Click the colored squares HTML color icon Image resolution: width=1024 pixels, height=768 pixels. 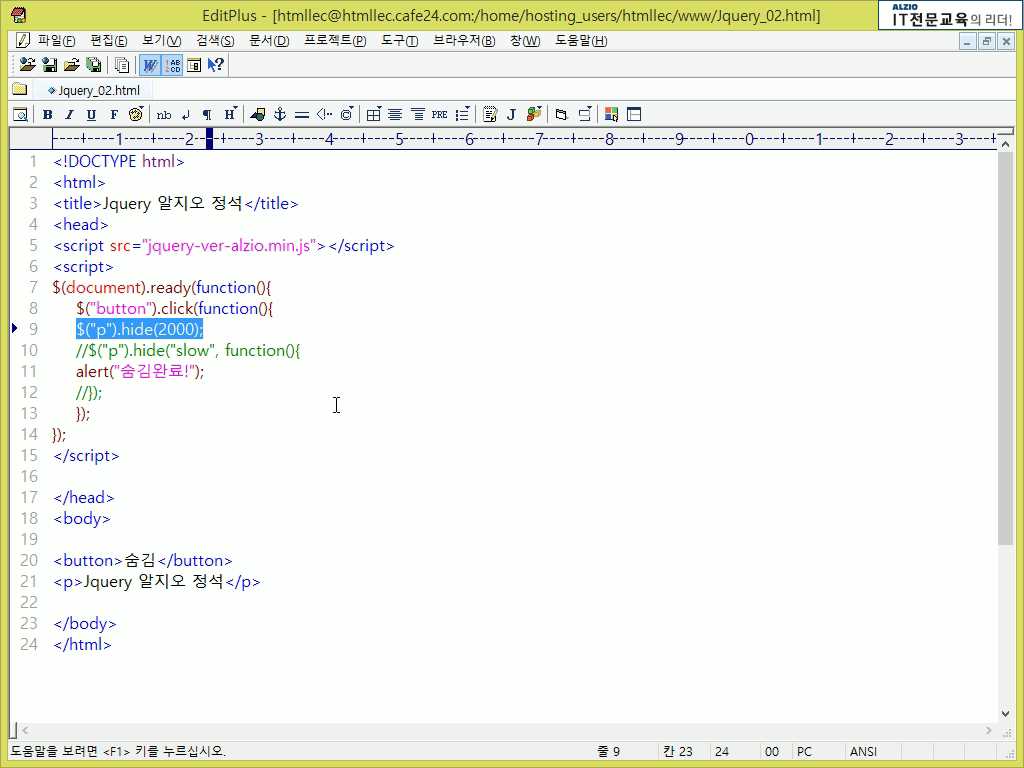(611, 115)
